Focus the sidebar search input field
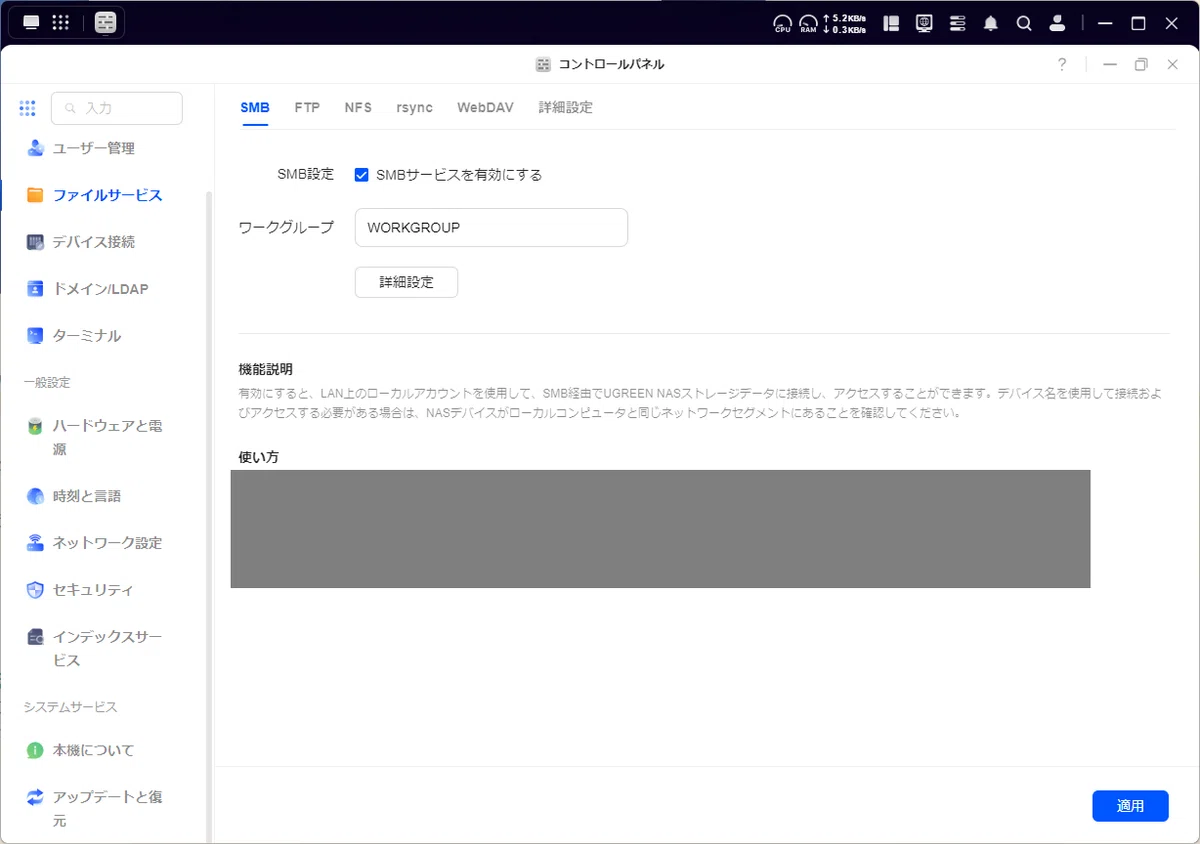The height and width of the screenshot is (844, 1200). click(117, 108)
